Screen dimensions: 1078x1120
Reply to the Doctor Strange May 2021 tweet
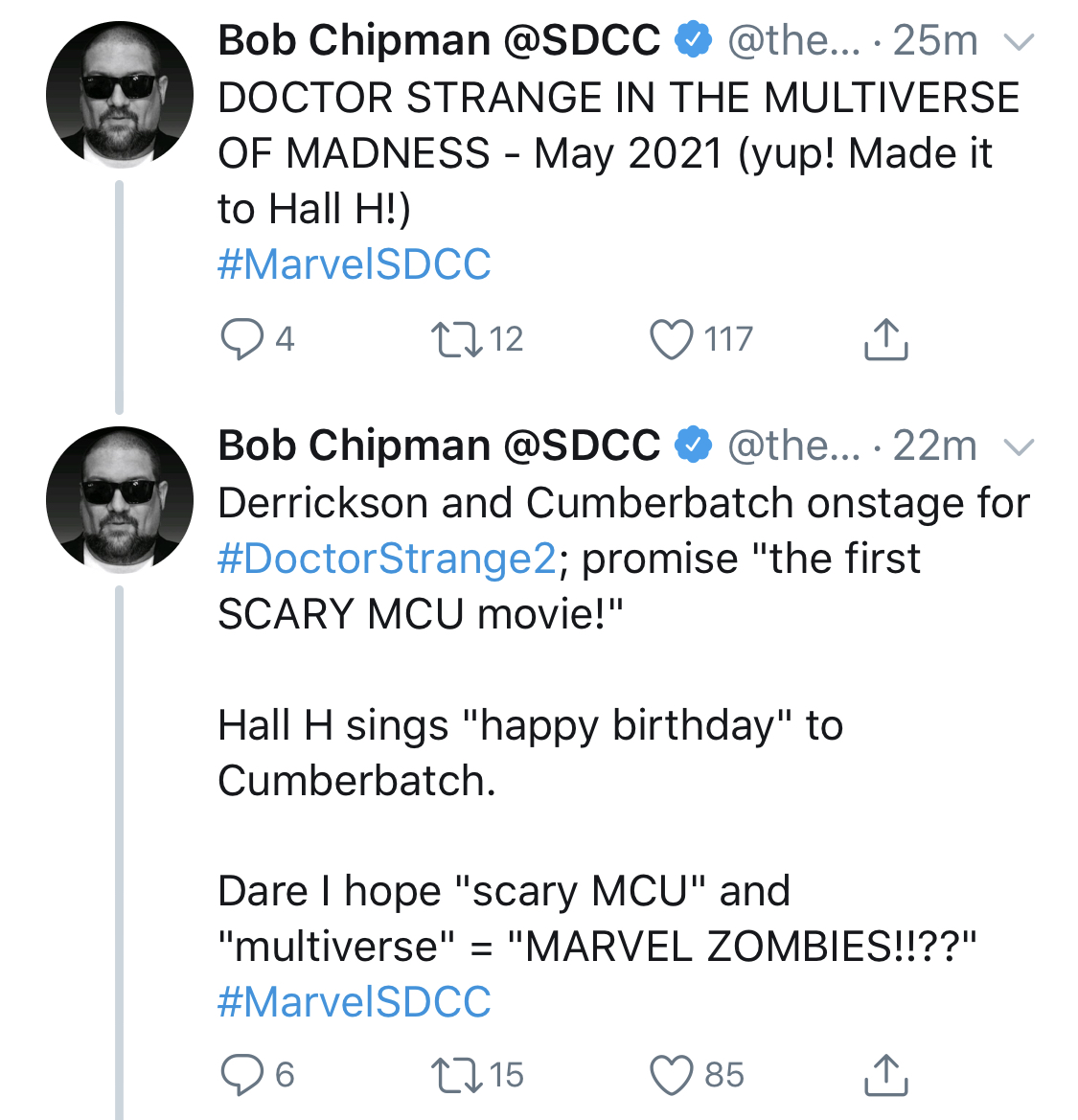(242, 338)
